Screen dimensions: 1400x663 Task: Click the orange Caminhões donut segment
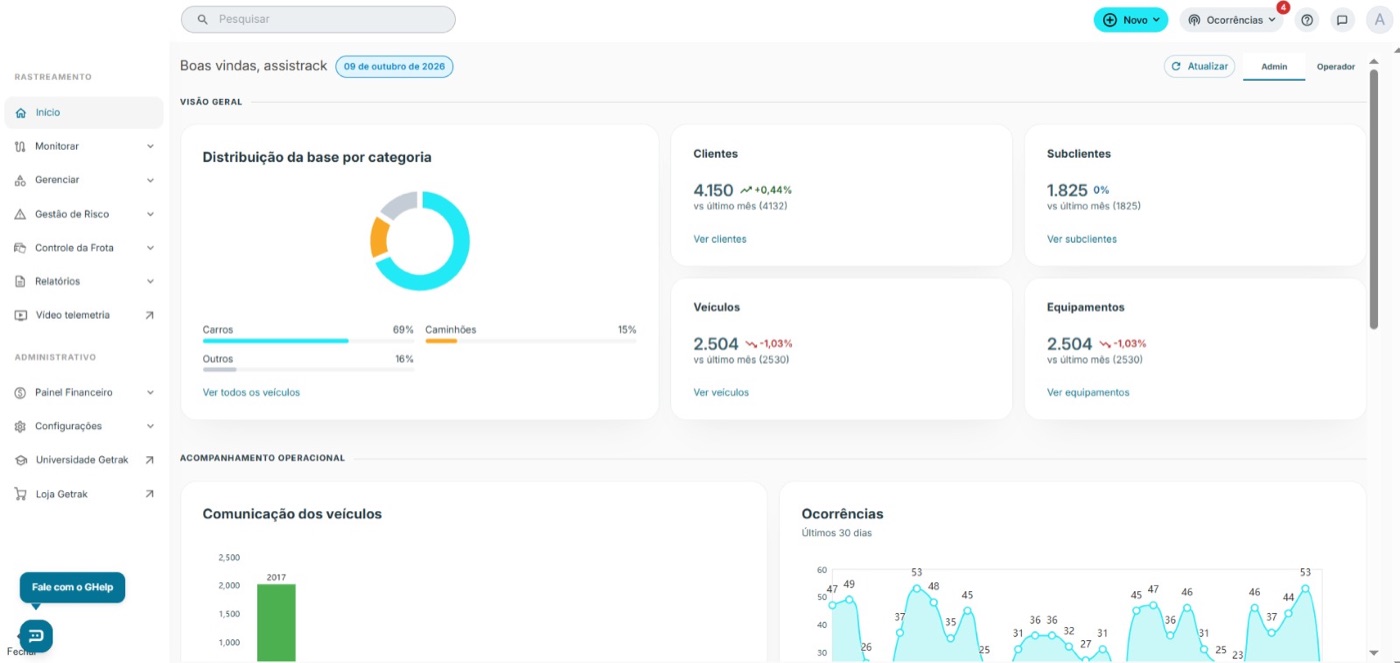(x=379, y=238)
